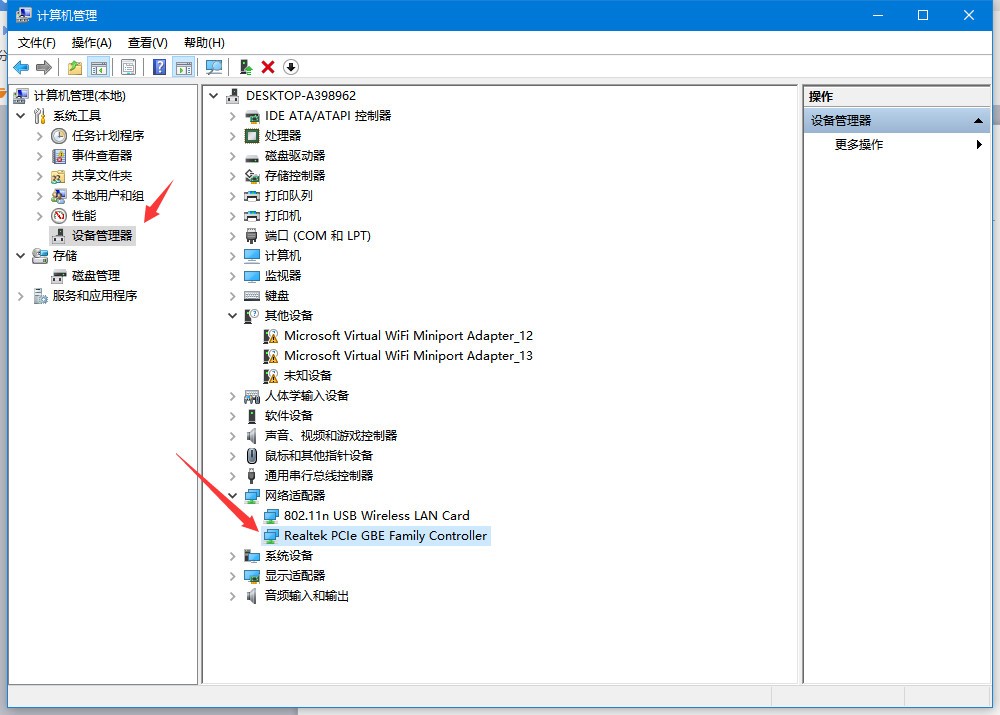Viewport: 1000px width, 715px height.
Task: Click the down-arrow disable device icon
Action: (x=291, y=67)
